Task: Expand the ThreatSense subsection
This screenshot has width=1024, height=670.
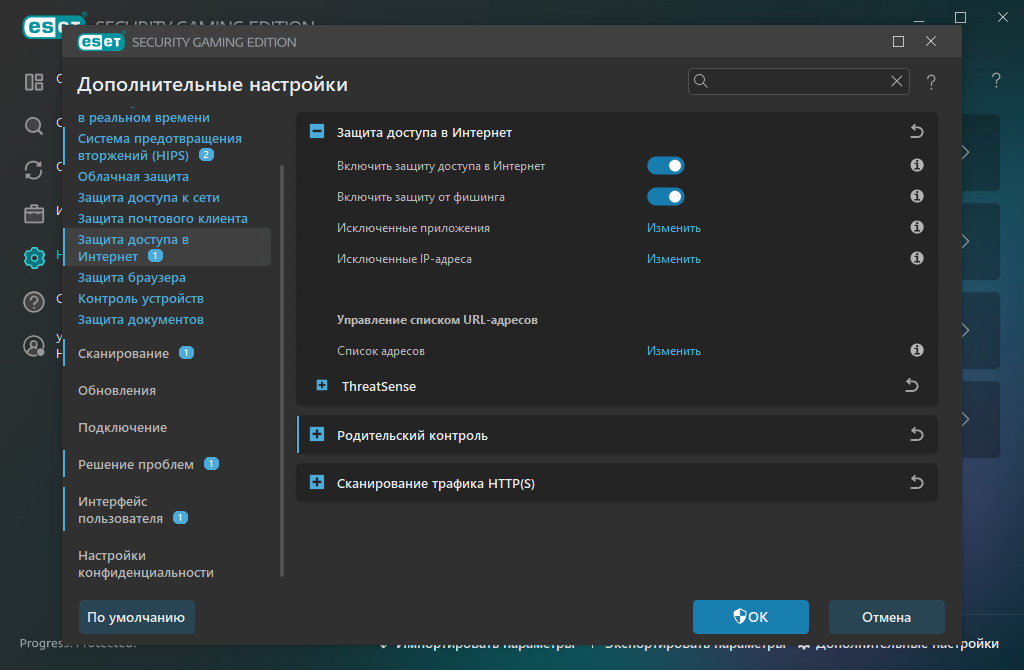Action: [322, 385]
